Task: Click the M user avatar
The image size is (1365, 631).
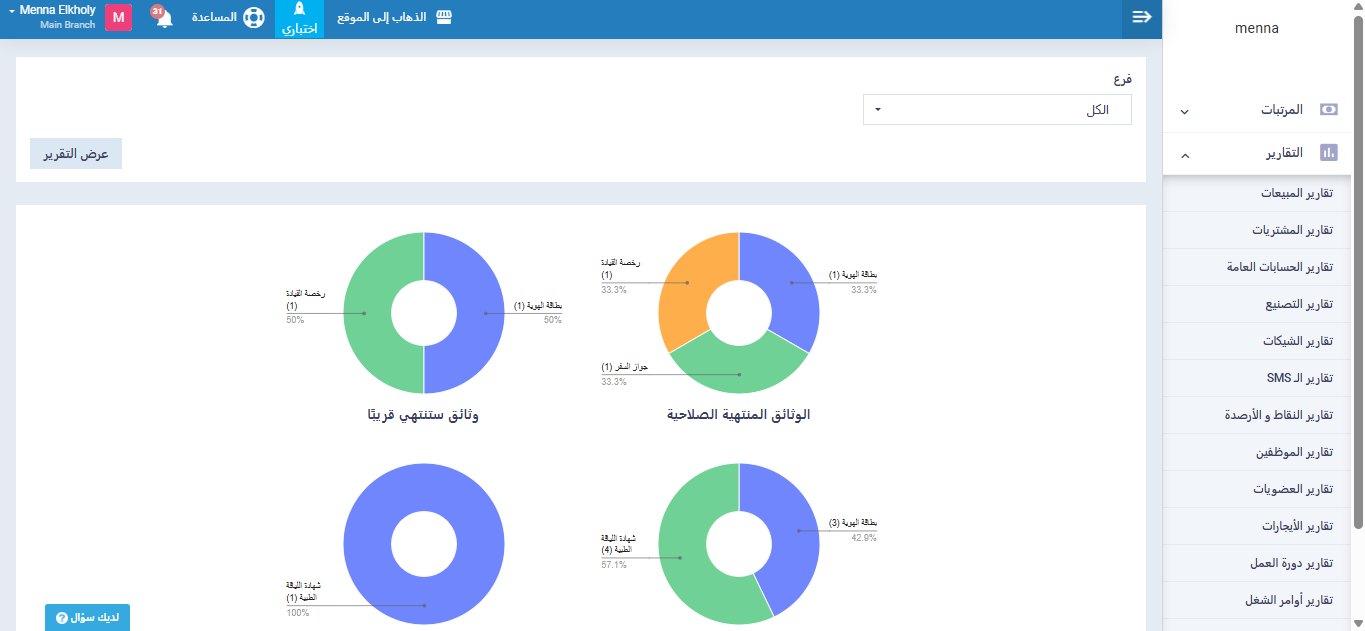Action: [x=118, y=18]
